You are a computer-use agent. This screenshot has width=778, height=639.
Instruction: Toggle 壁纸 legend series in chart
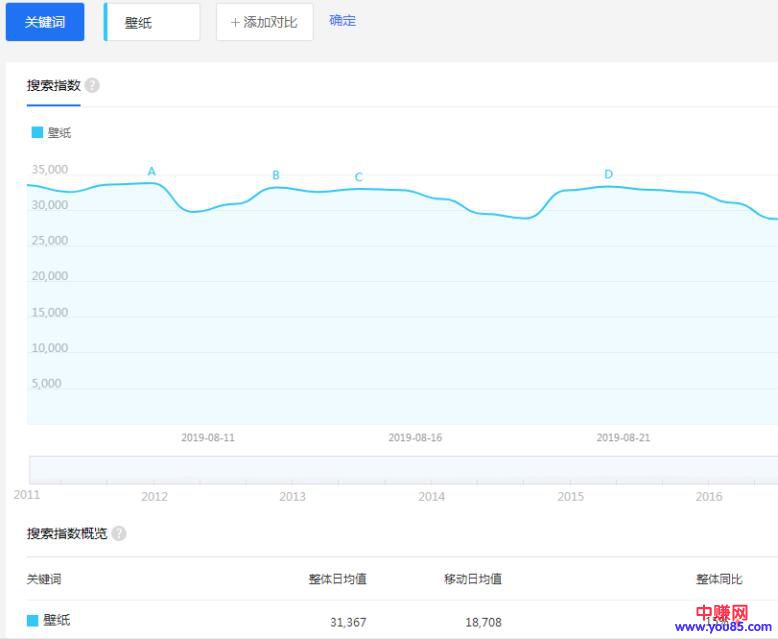(51, 132)
